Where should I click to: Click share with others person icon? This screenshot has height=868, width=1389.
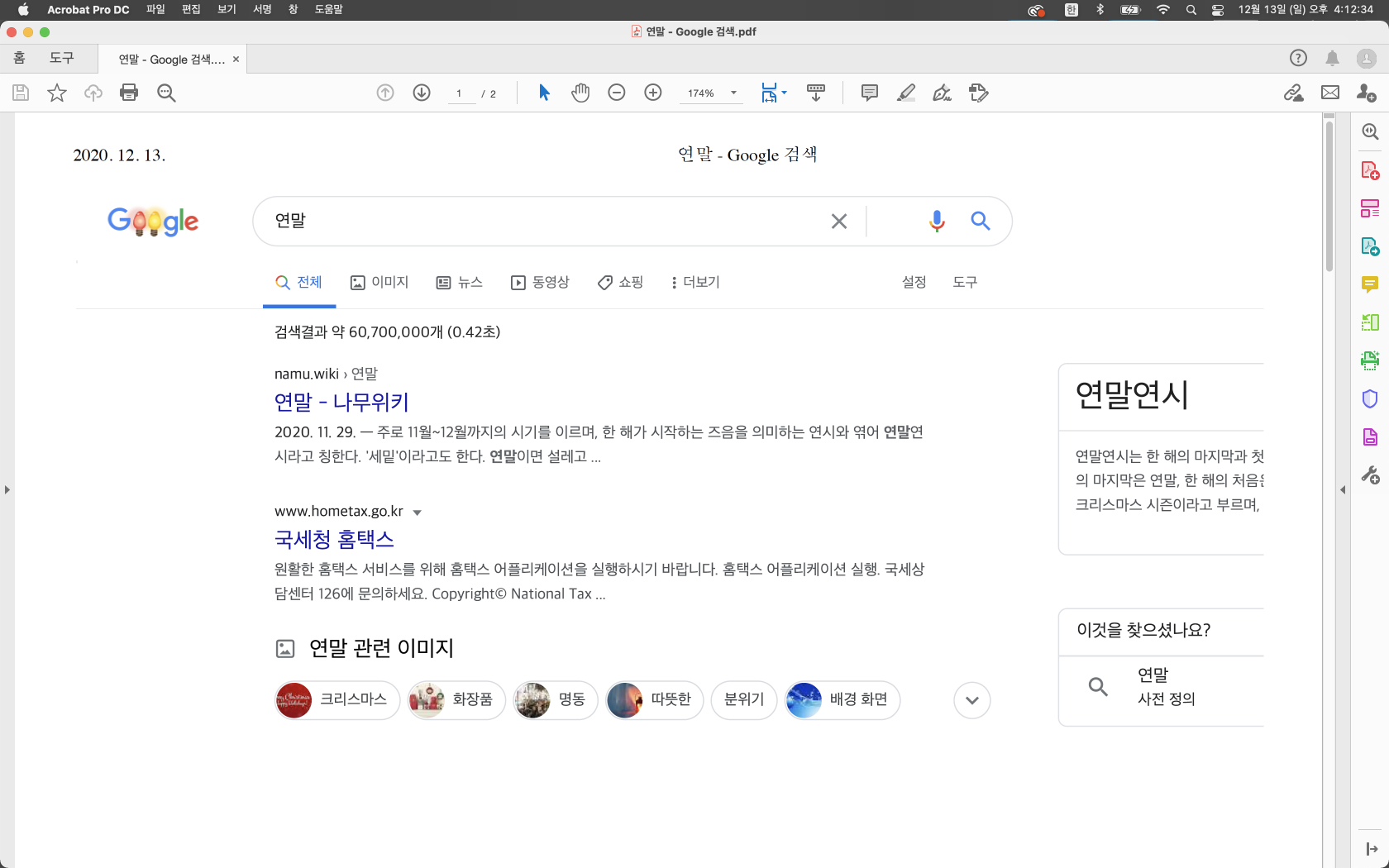[1367, 93]
